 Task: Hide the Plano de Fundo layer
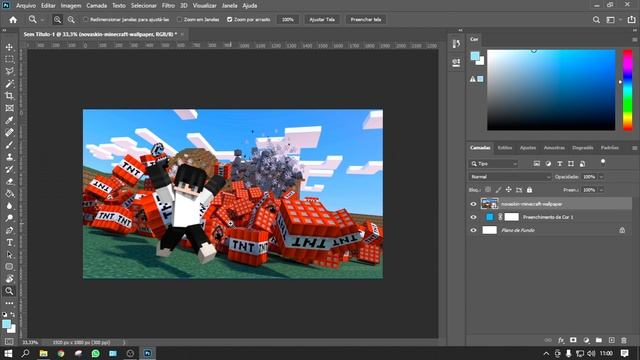(473, 230)
